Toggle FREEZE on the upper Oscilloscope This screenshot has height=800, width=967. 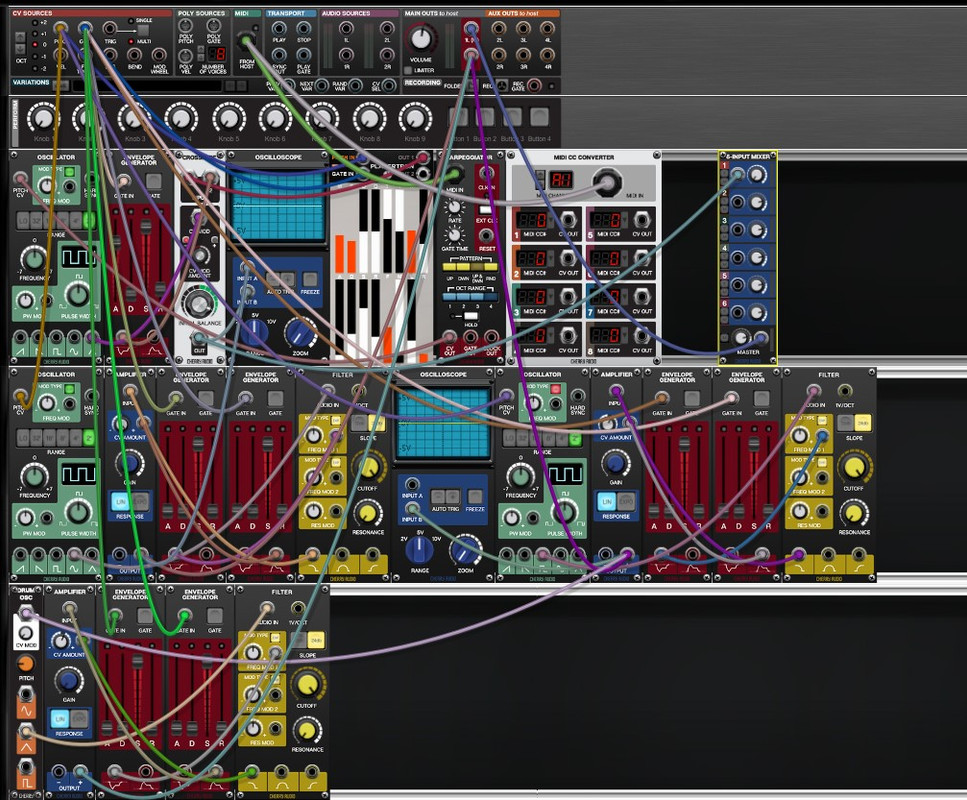click(x=310, y=279)
